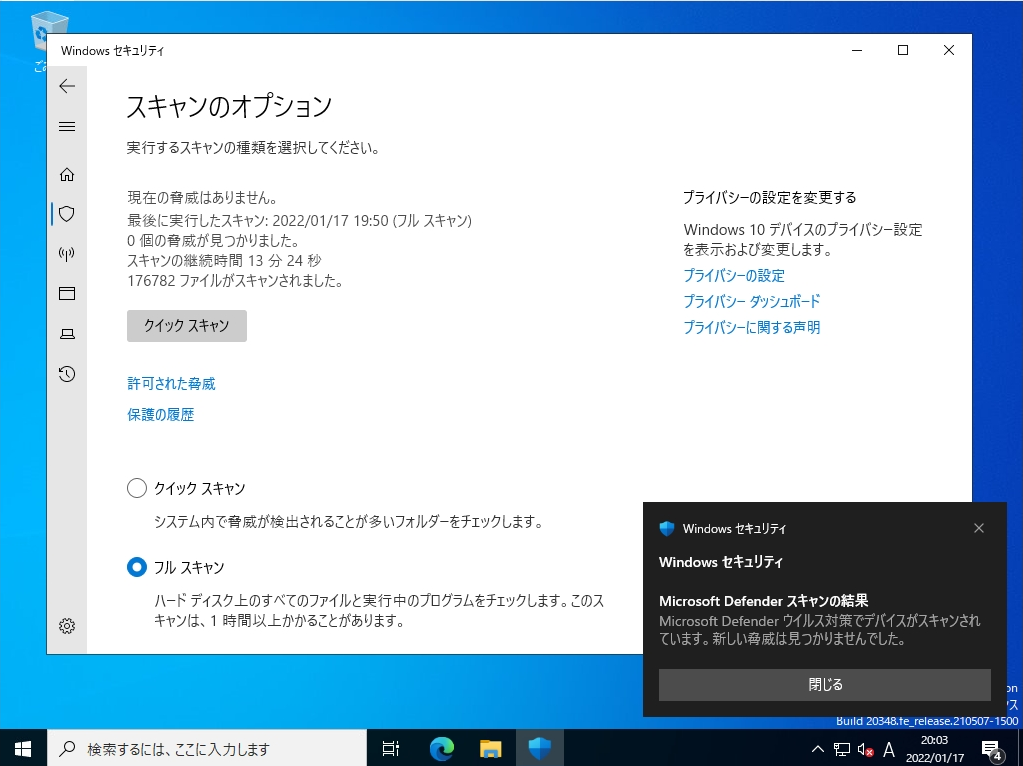Image resolution: width=1023 pixels, height=766 pixels.
Task: Click Windows Security shield taskbar icon
Action: (540, 749)
